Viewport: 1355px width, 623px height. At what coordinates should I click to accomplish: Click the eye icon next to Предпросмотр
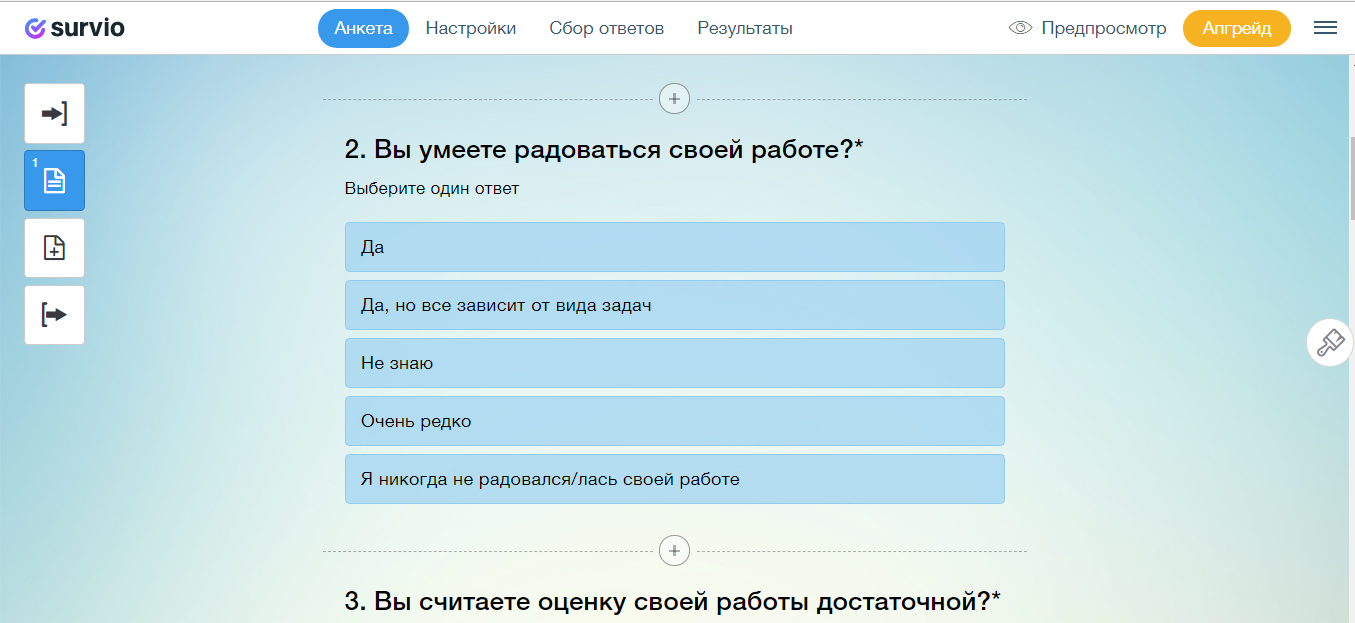click(x=1019, y=28)
